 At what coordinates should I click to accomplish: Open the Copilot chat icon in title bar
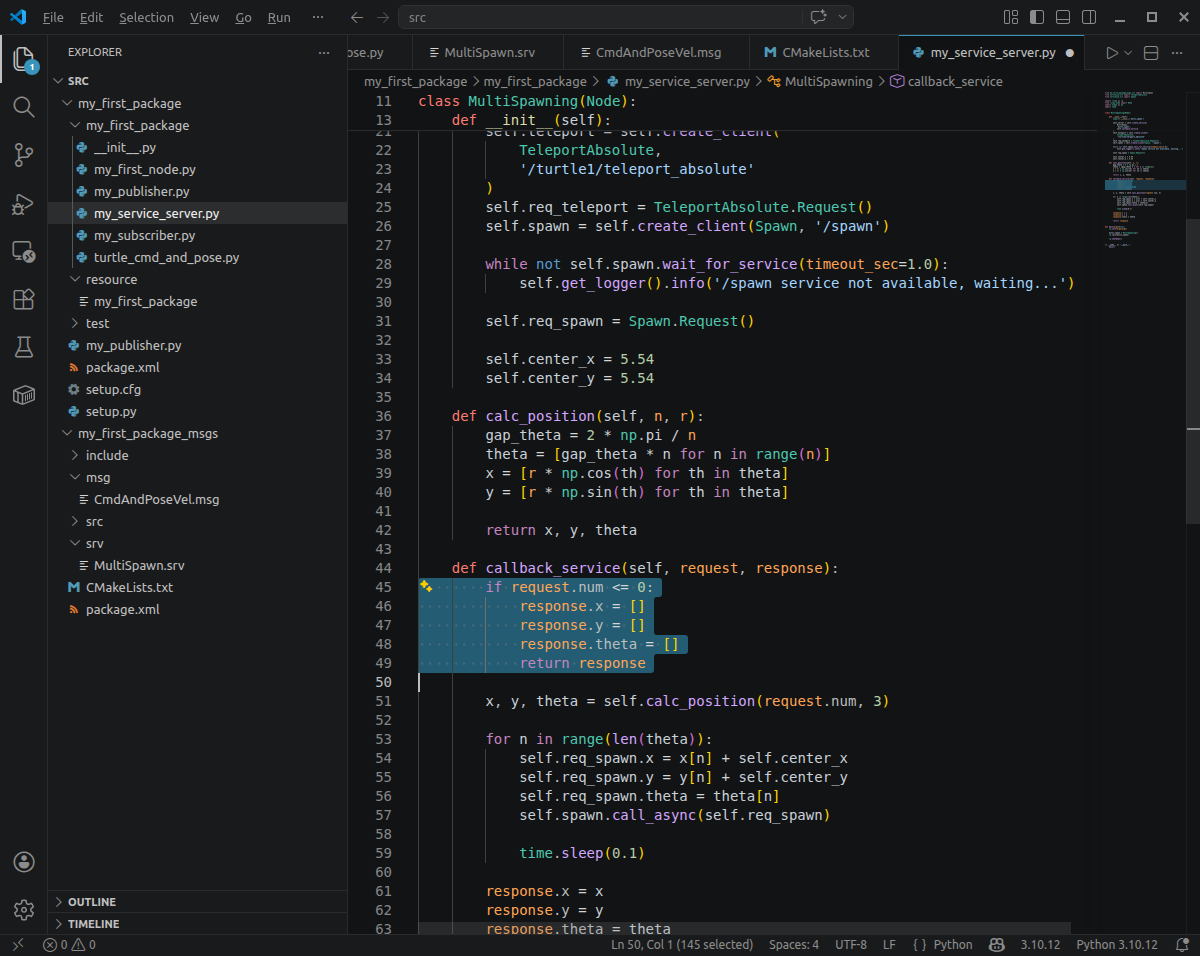pos(819,18)
